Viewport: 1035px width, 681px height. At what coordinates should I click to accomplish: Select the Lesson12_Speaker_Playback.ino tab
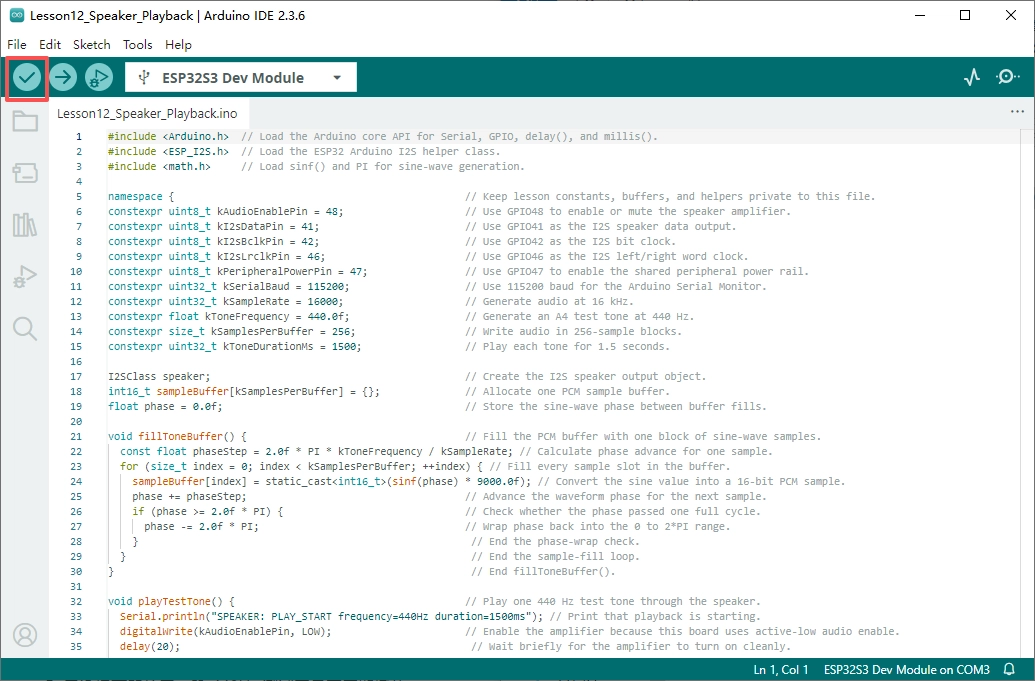click(x=147, y=114)
